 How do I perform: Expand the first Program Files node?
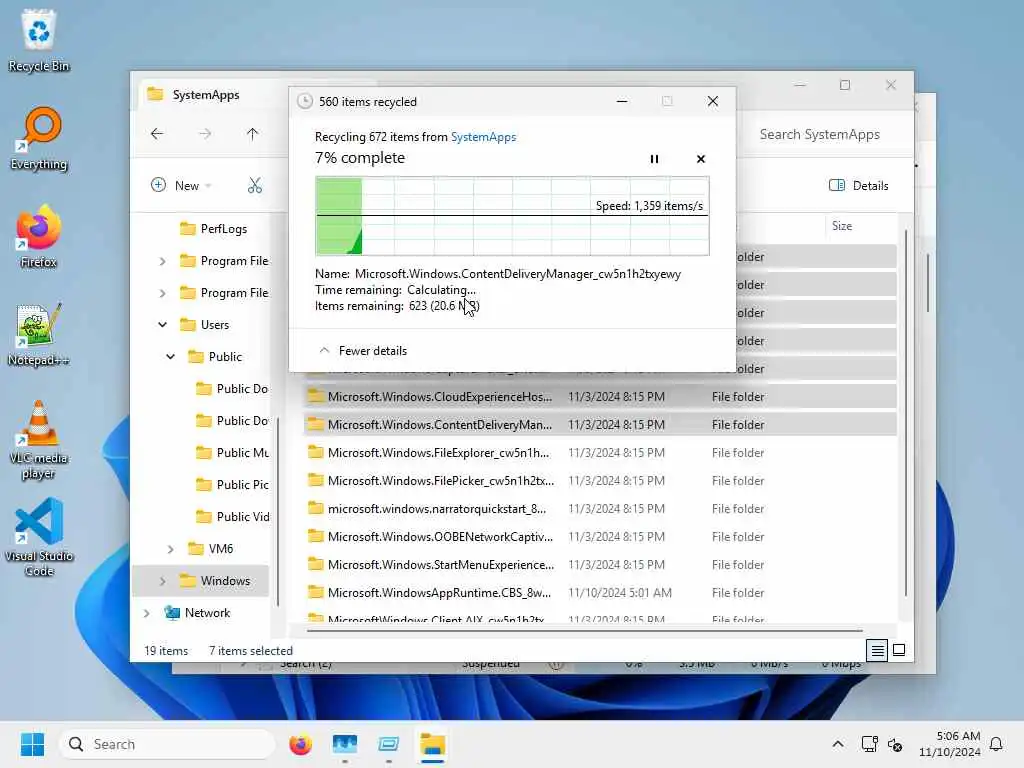[x=163, y=261]
